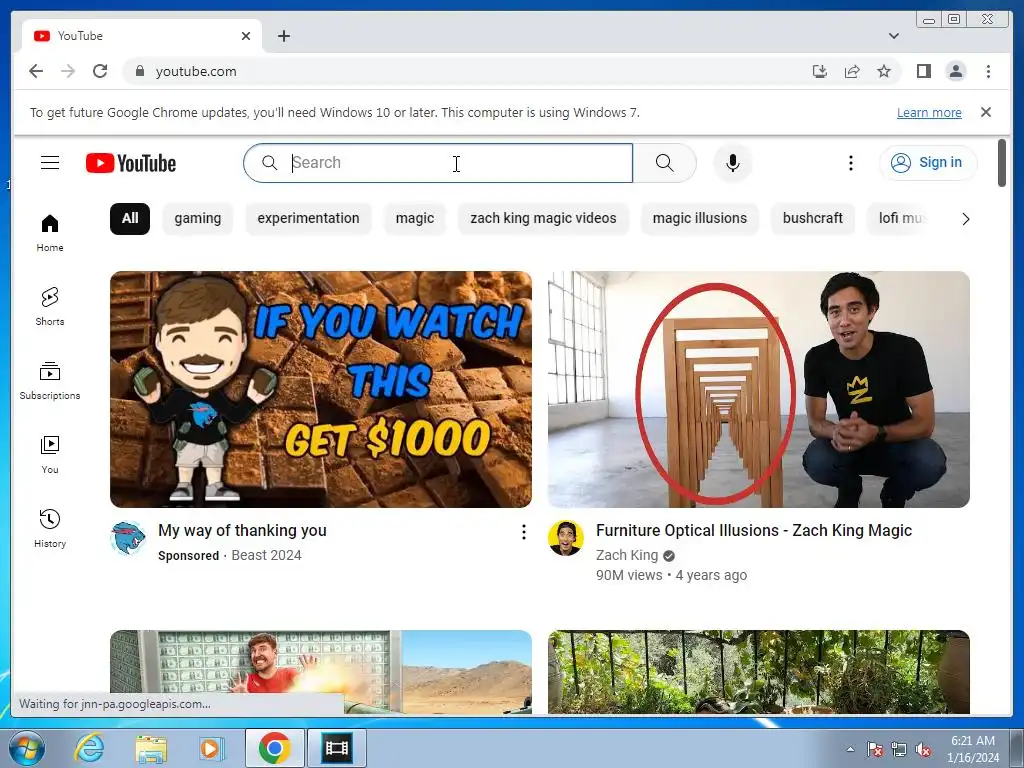
Task: Open Chrome's three-dot menu
Action: pyautogui.click(x=988, y=71)
